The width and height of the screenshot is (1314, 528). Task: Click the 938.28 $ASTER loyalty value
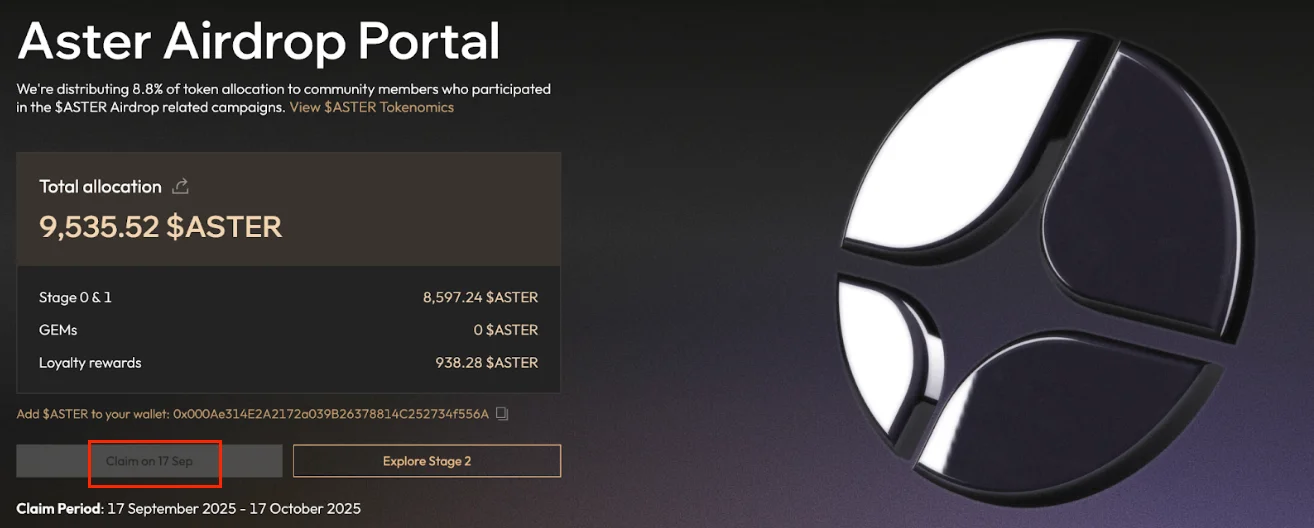[486, 363]
